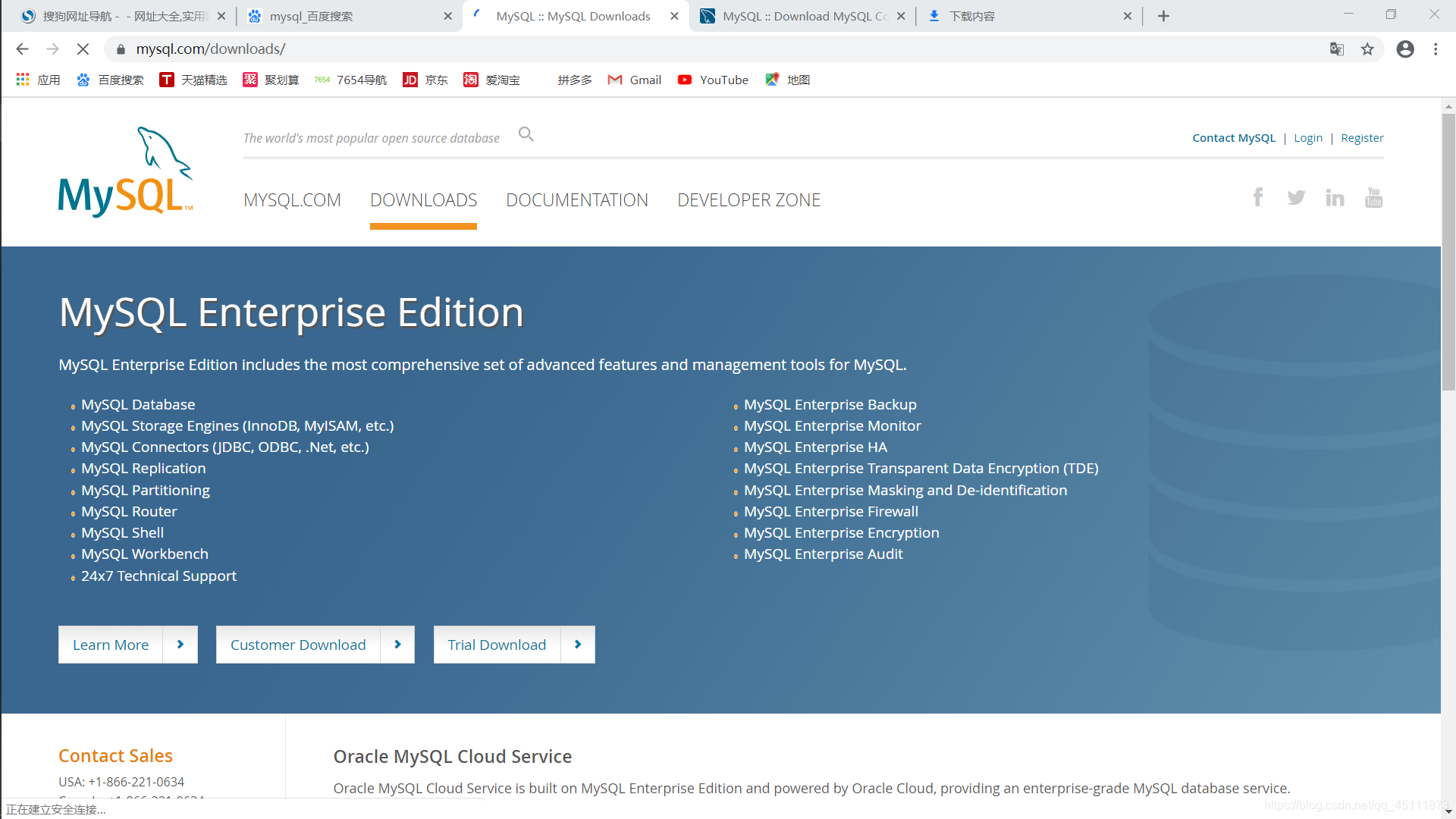
Task: Click the arrow beside Trial Download
Action: (x=578, y=645)
